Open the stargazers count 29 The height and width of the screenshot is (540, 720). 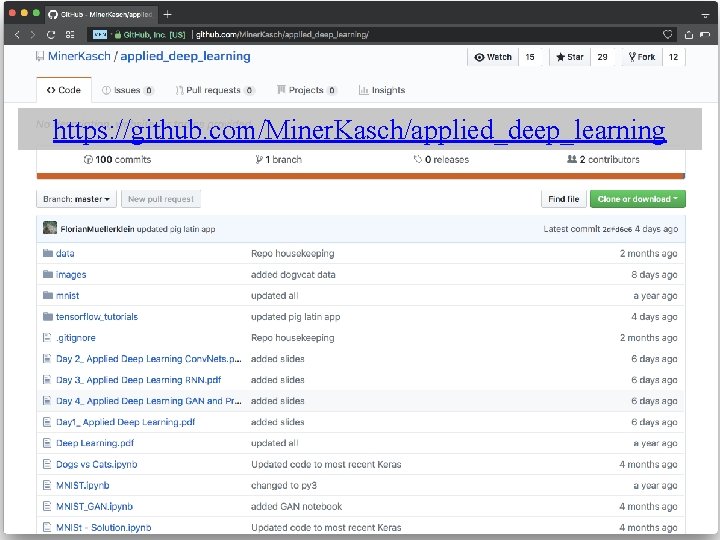[602, 57]
